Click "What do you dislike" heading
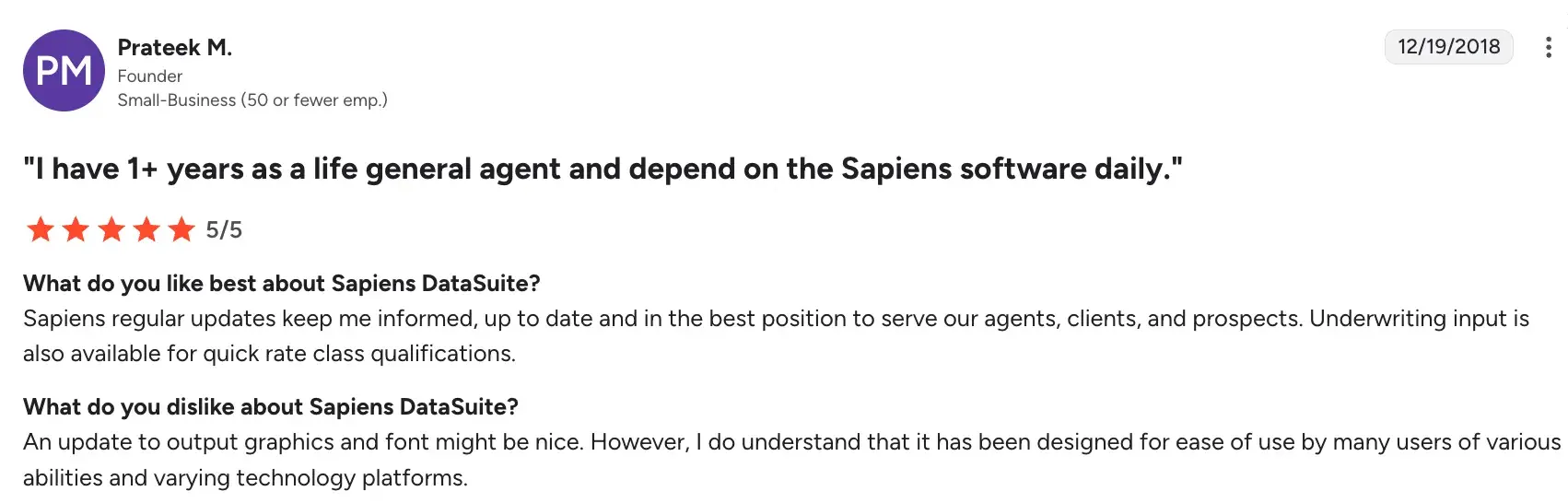 (271, 406)
